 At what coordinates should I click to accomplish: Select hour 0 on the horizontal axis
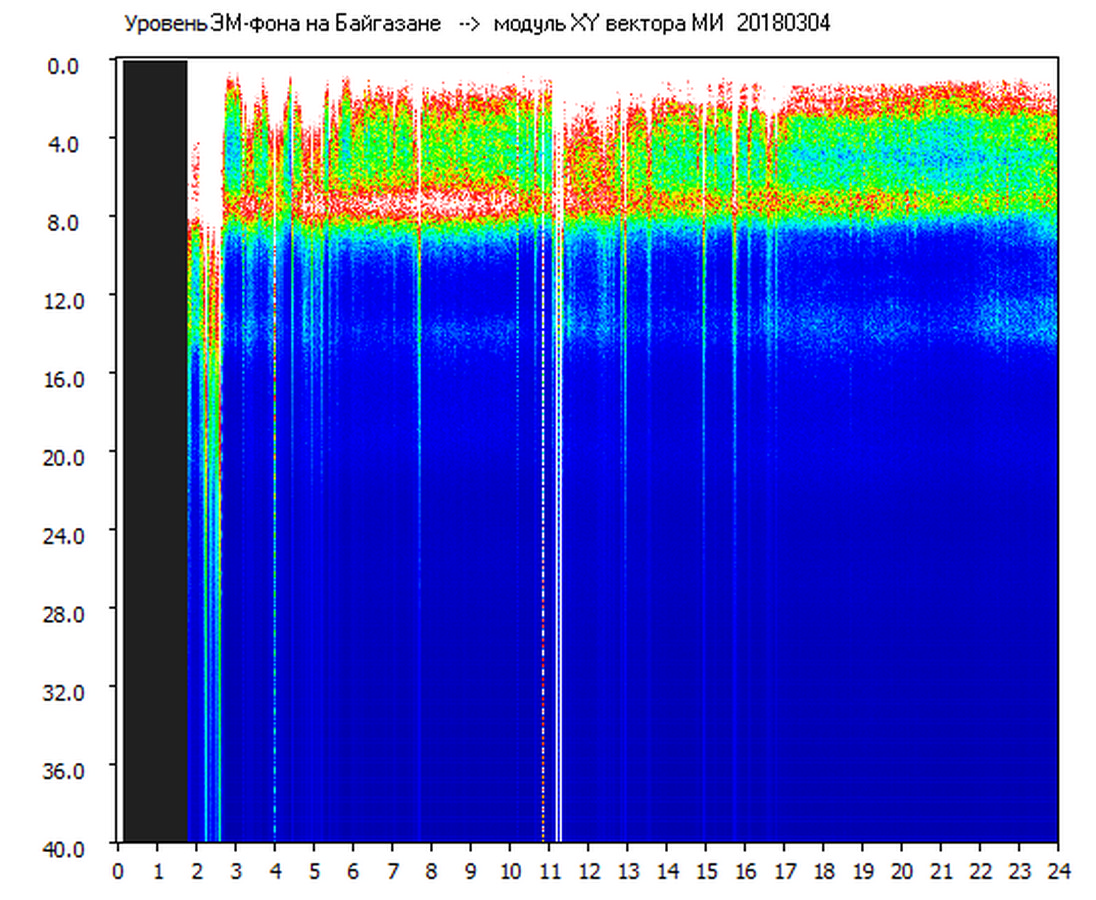tap(118, 871)
